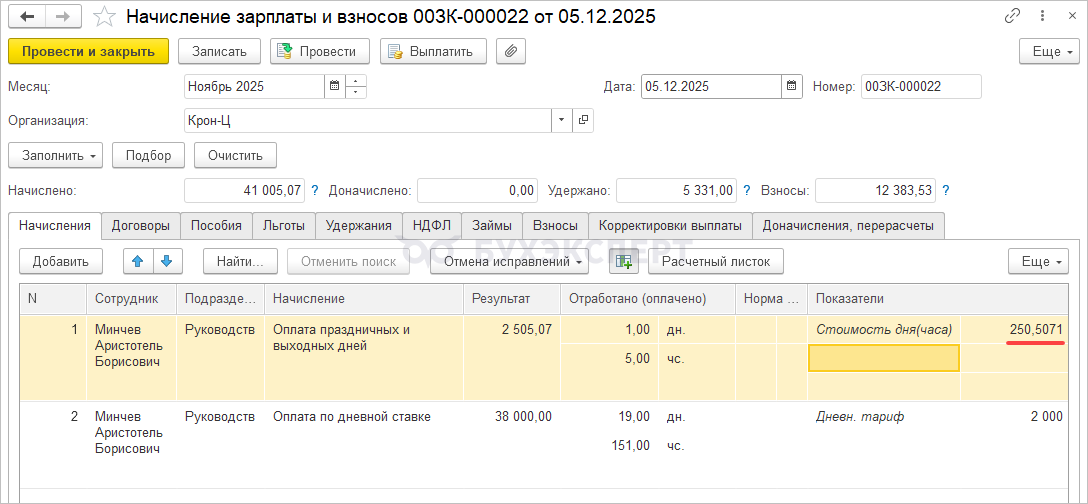Image resolution: width=1088 pixels, height=504 pixels.
Task: Copy link via chain icon
Action: pyautogui.click(x=1013, y=17)
